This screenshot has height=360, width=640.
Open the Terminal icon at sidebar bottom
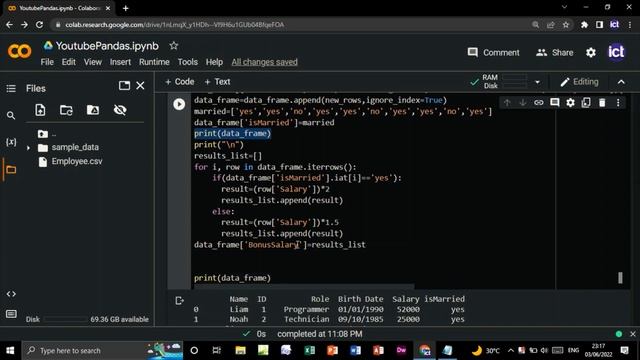point(11,314)
